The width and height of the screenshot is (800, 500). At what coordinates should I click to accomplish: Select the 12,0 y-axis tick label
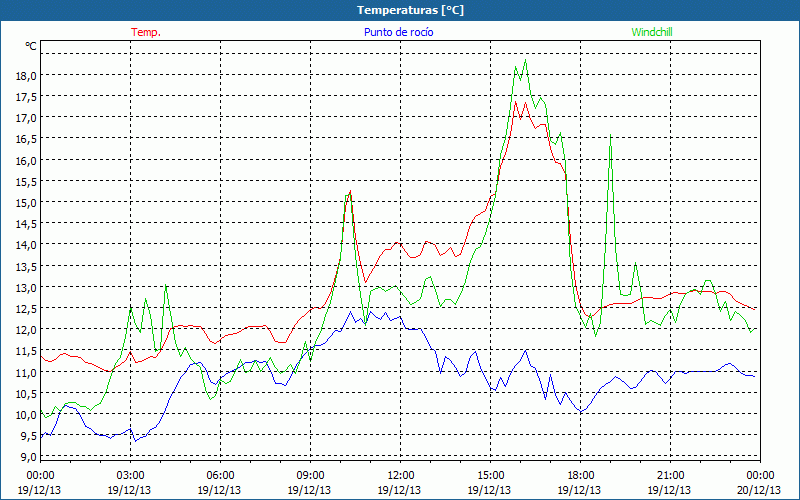click(25, 329)
